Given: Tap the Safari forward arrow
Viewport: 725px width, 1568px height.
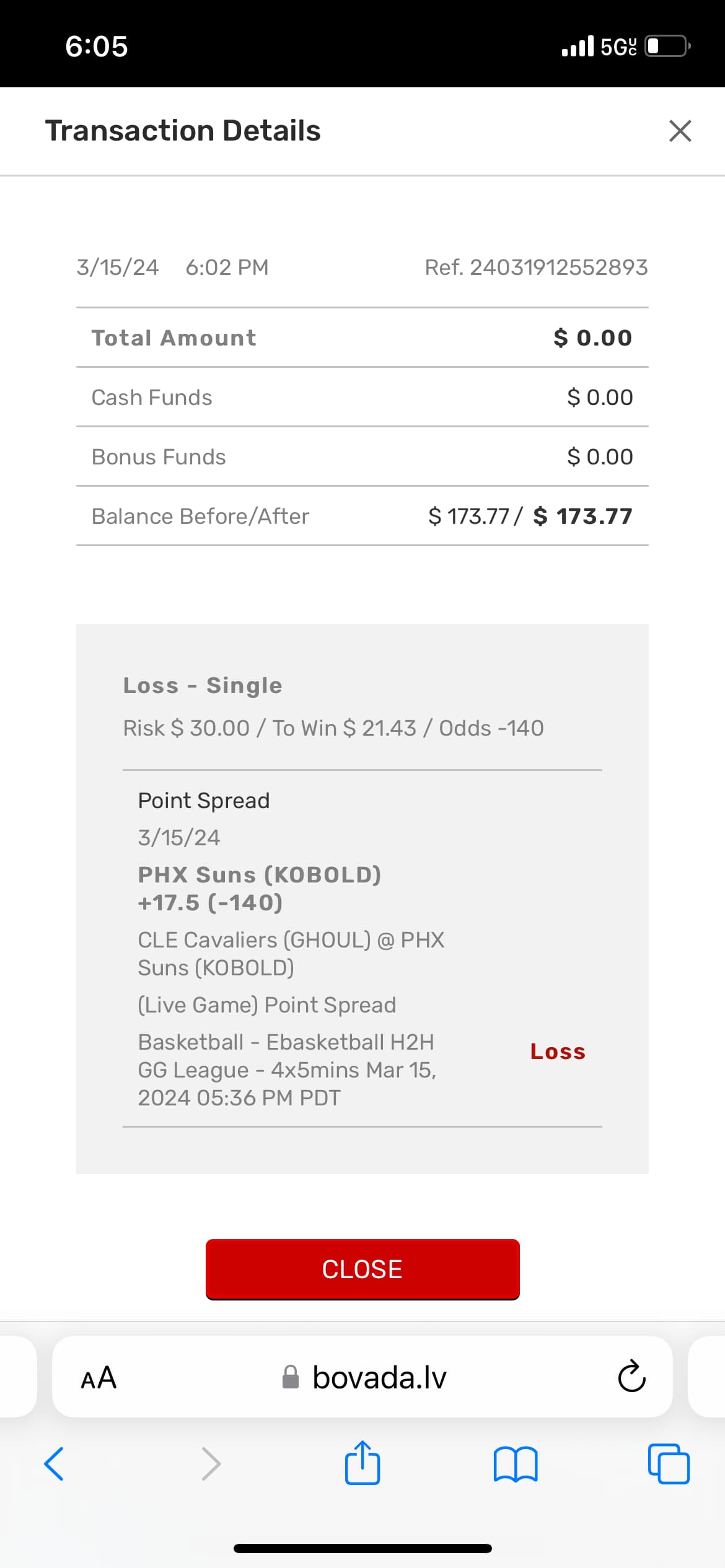Looking at the screenshot, I should point(211,1464).
